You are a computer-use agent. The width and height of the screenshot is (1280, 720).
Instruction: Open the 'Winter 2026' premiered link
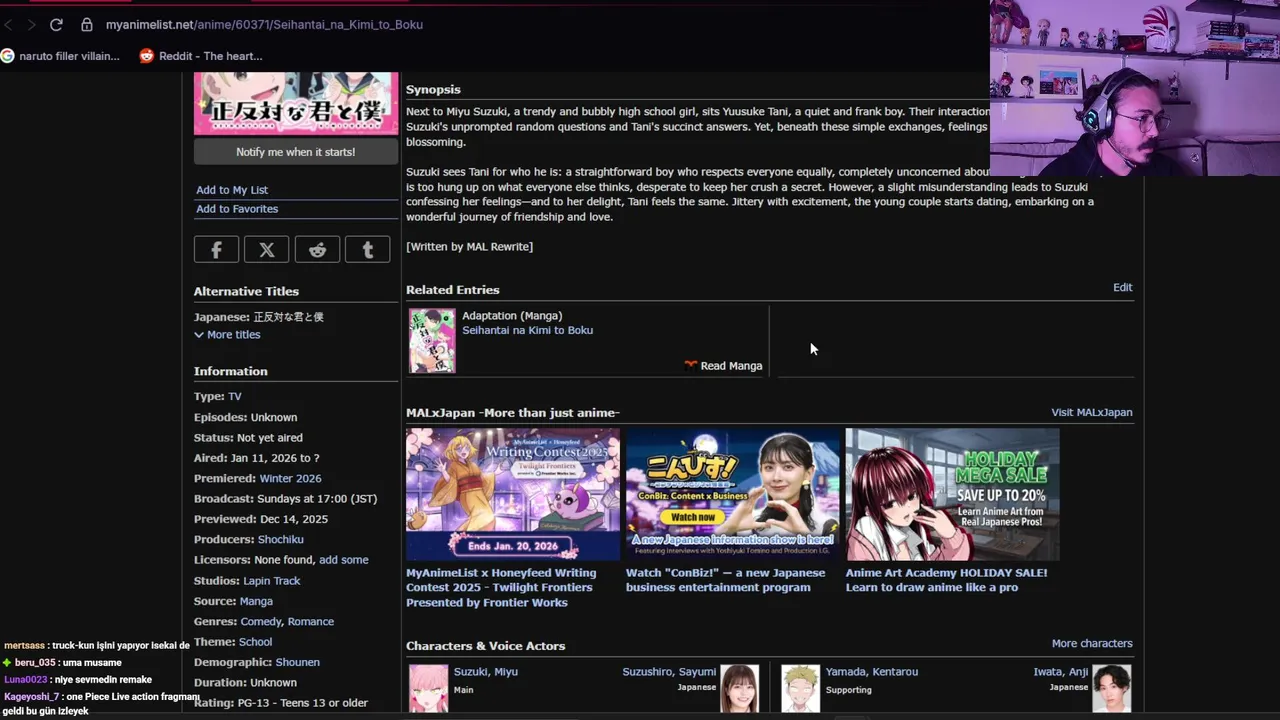(x=290, y=479)
